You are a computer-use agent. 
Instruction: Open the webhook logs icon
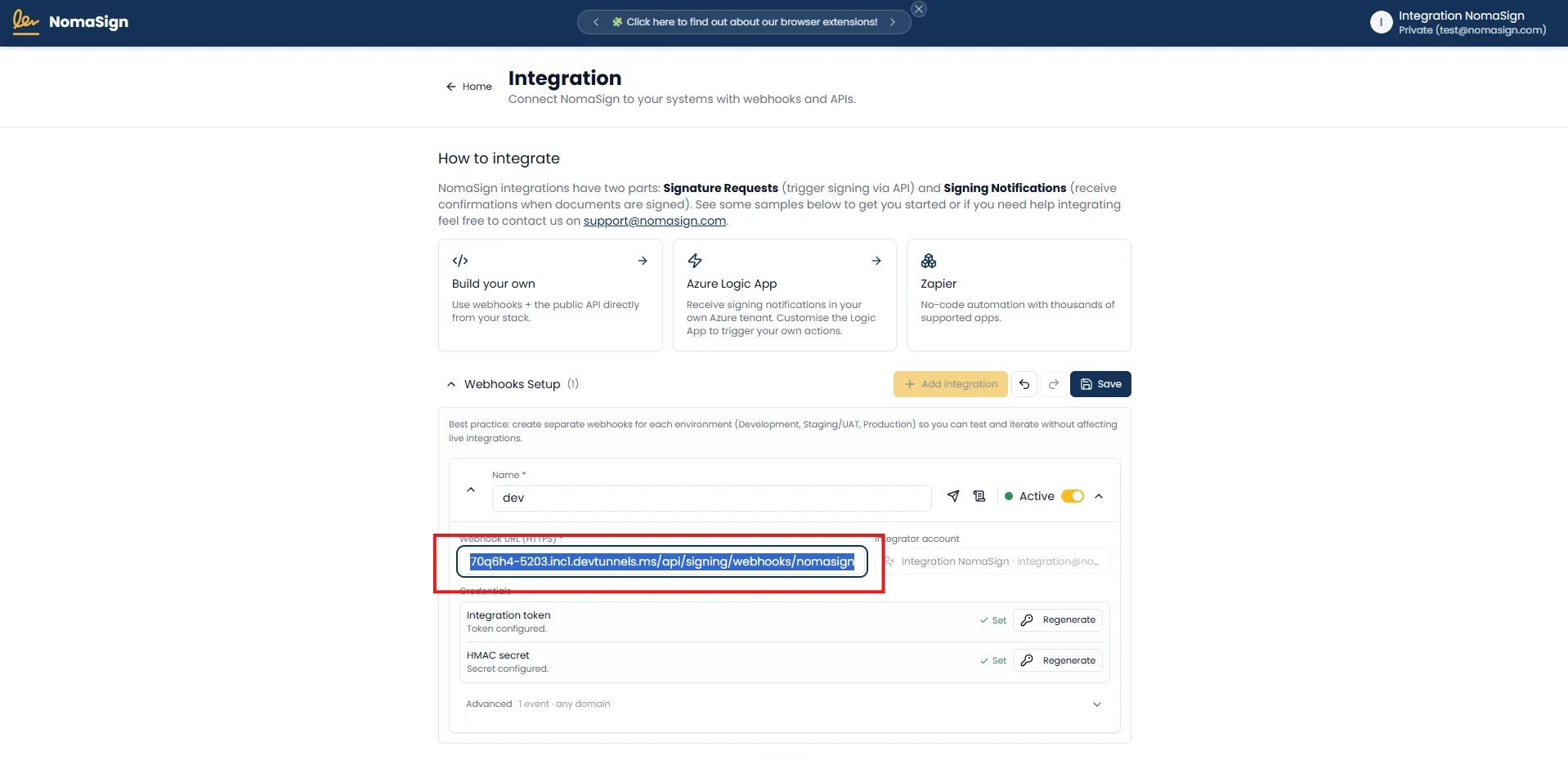(979, 496)
